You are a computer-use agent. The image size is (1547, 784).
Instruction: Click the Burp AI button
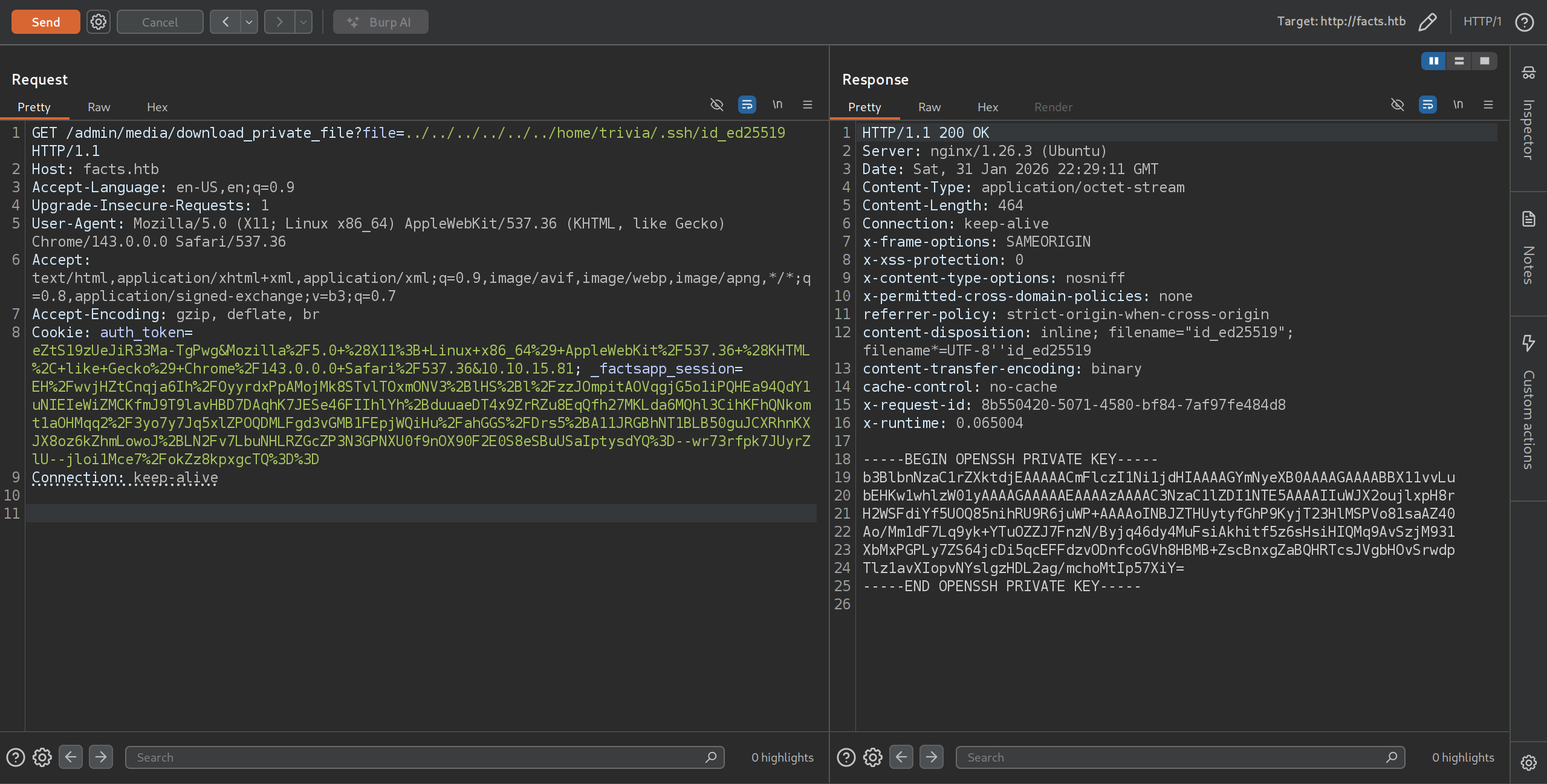click(x=380, y=22)
